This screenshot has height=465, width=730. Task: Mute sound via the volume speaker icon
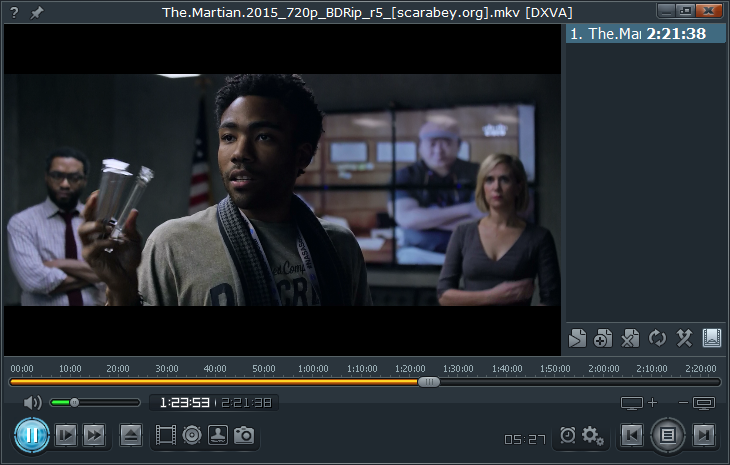coord(33,403)
